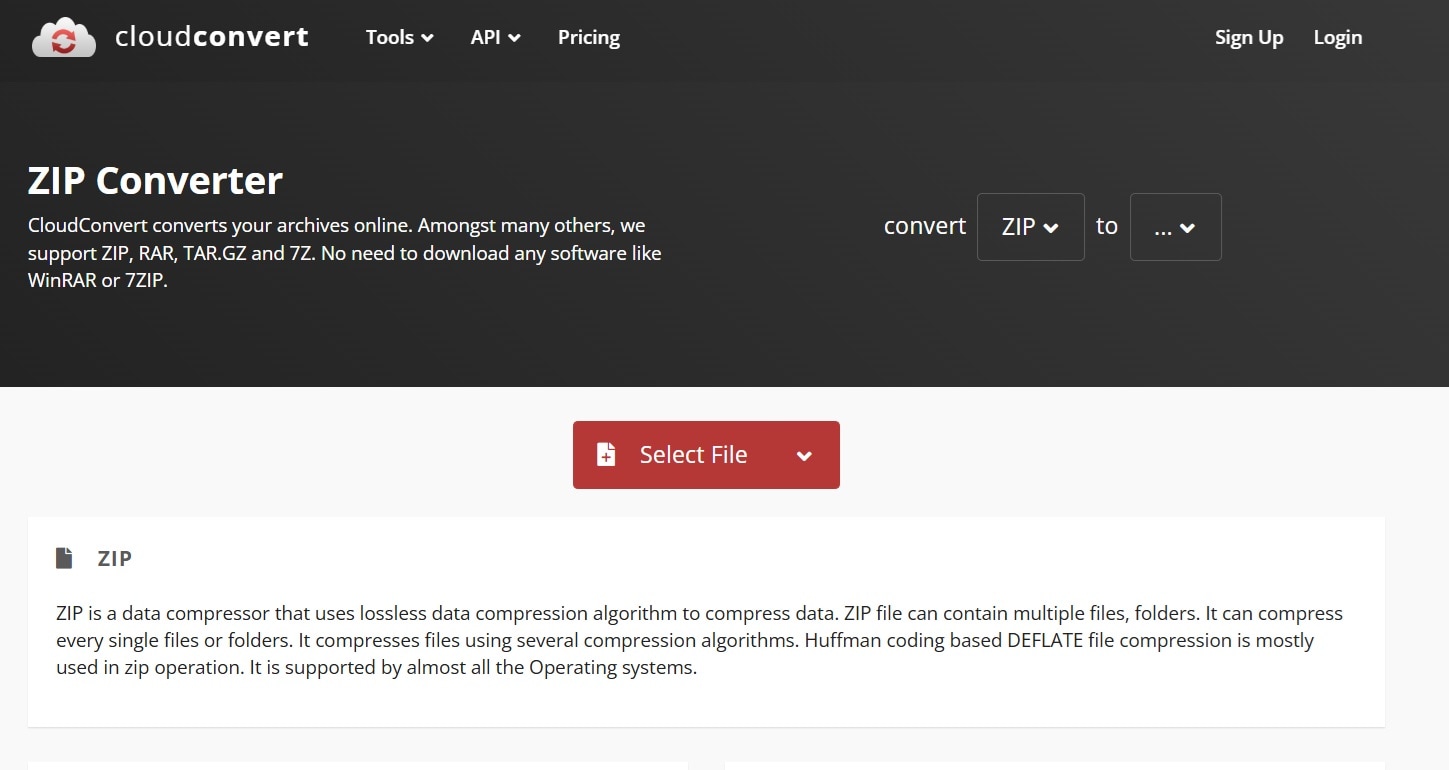
Task: Go to the Pricing page
Action: click(588, 38)
